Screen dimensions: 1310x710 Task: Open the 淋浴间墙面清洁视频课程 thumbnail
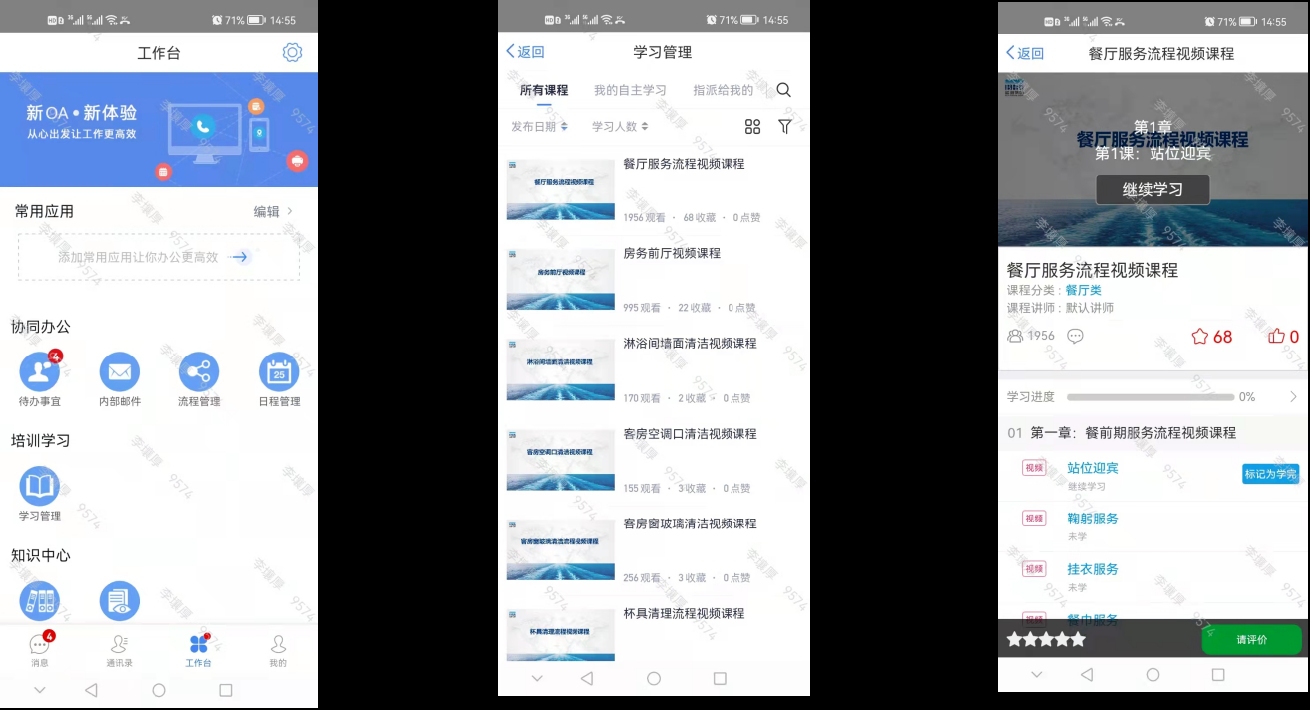(560, 370)
